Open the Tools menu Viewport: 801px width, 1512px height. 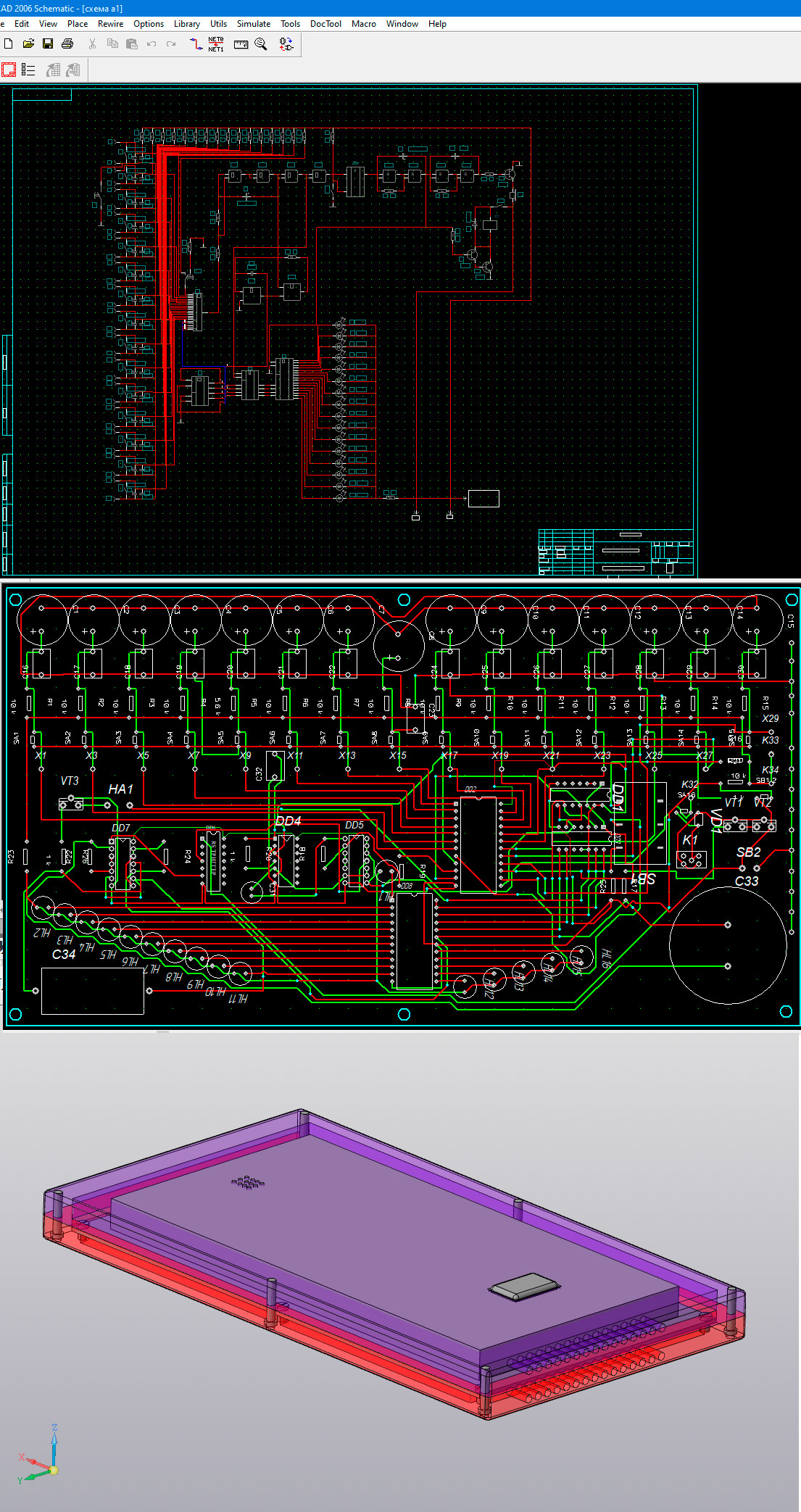(290, 24)
